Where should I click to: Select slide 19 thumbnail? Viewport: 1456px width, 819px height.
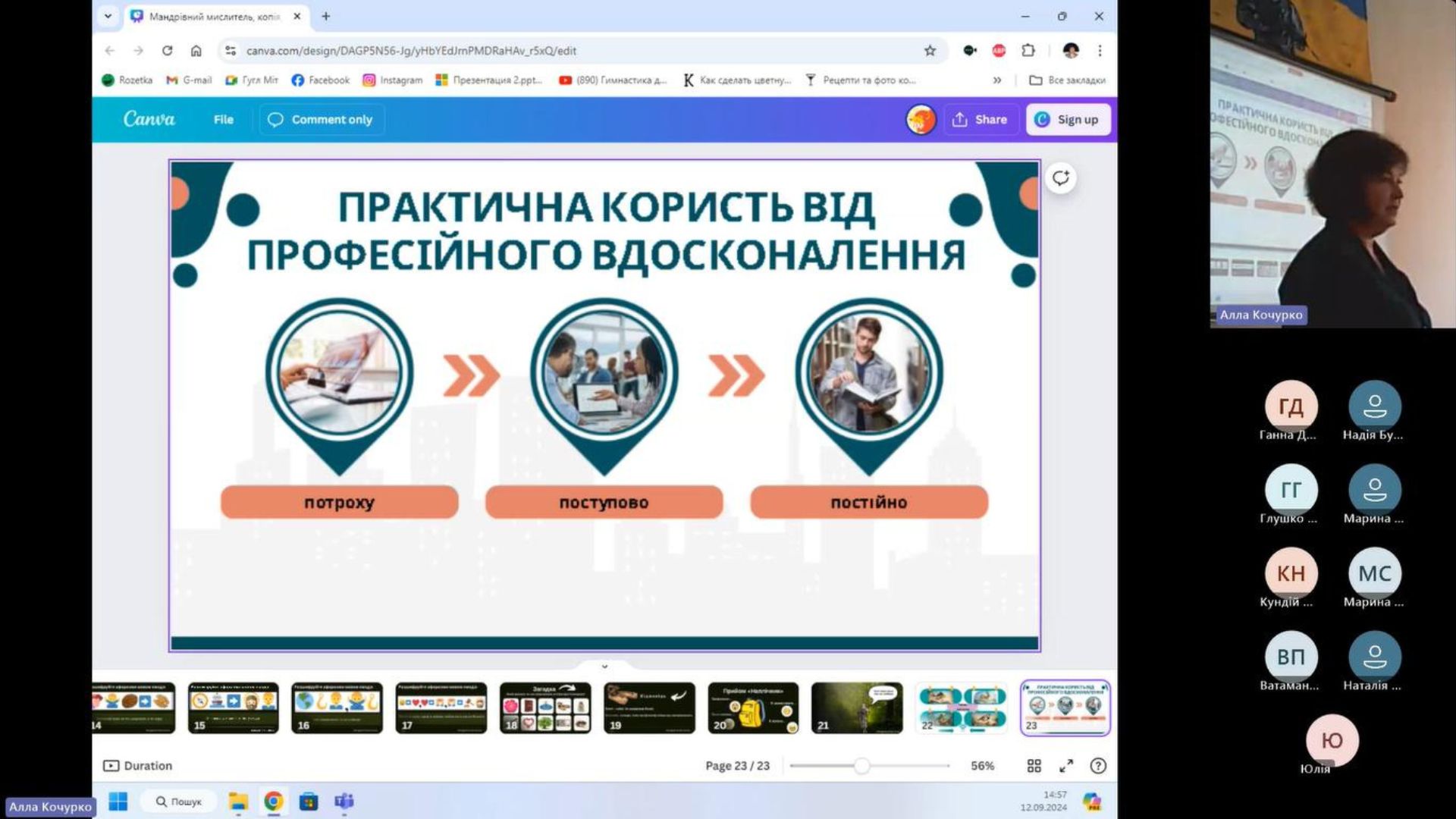tap(649, 708)
